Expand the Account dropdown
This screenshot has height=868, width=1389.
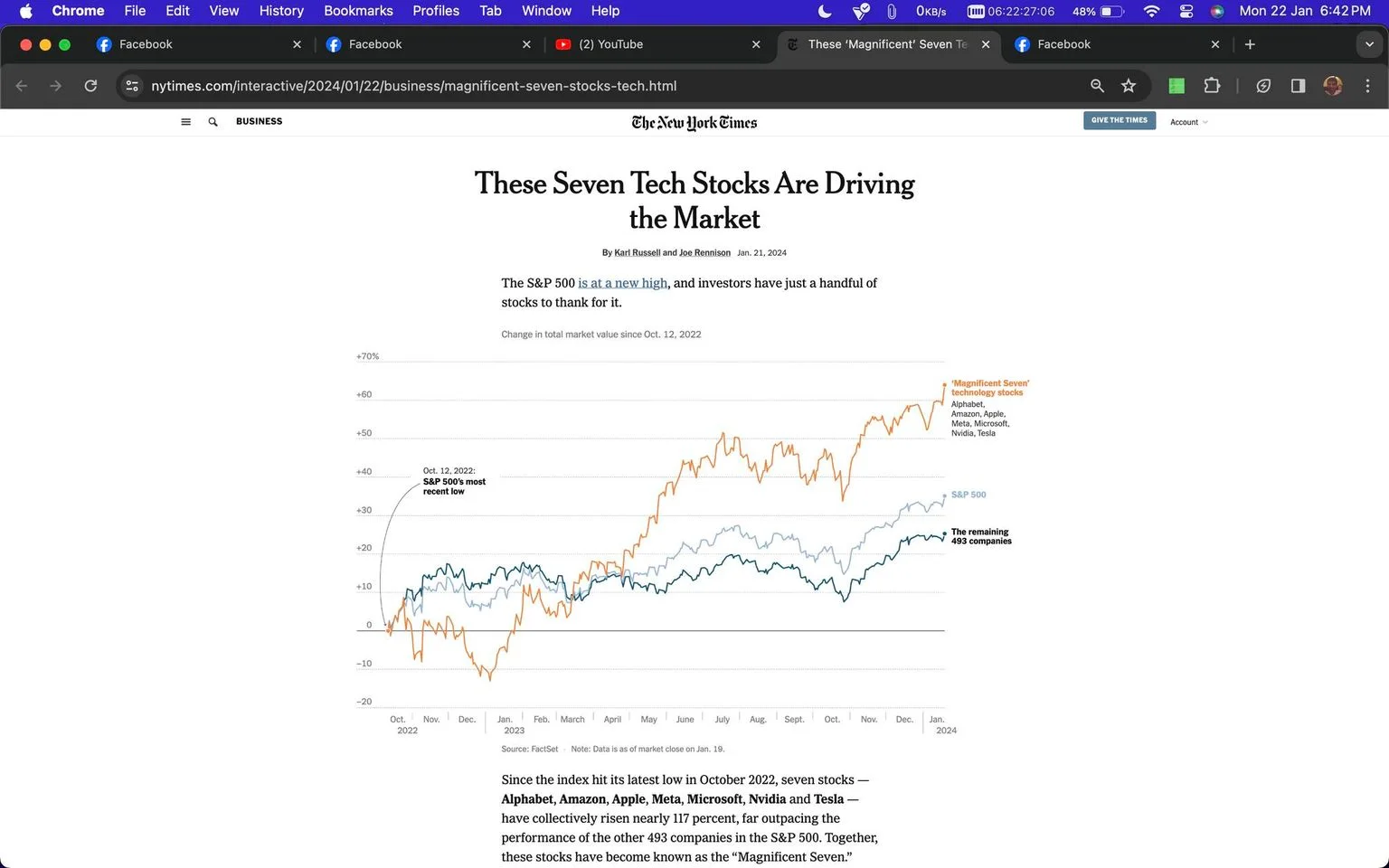(x=1188, y=122)
